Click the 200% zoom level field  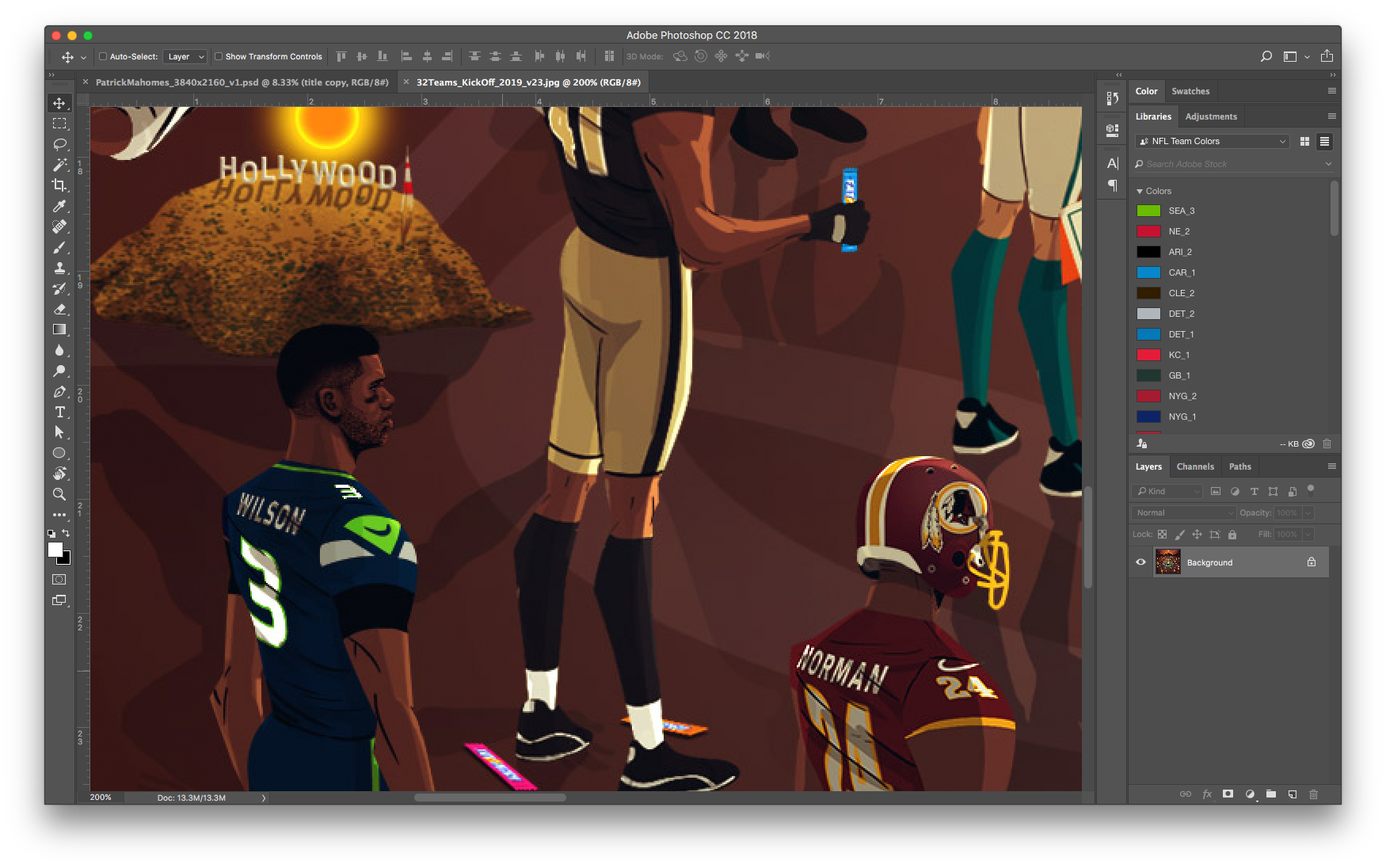(101, 798)
